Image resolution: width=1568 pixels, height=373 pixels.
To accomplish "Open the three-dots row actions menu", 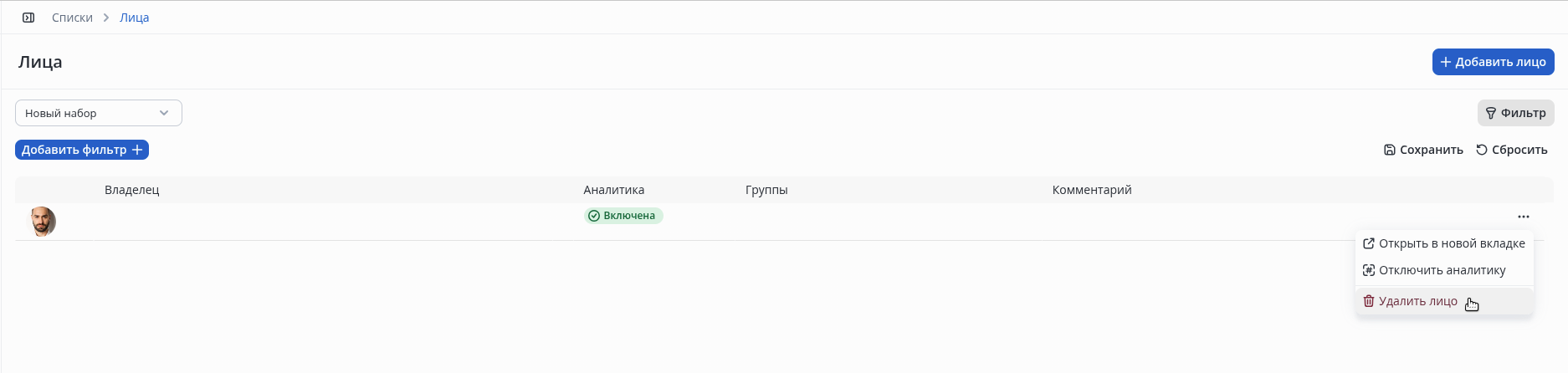I will [1523, 217].
